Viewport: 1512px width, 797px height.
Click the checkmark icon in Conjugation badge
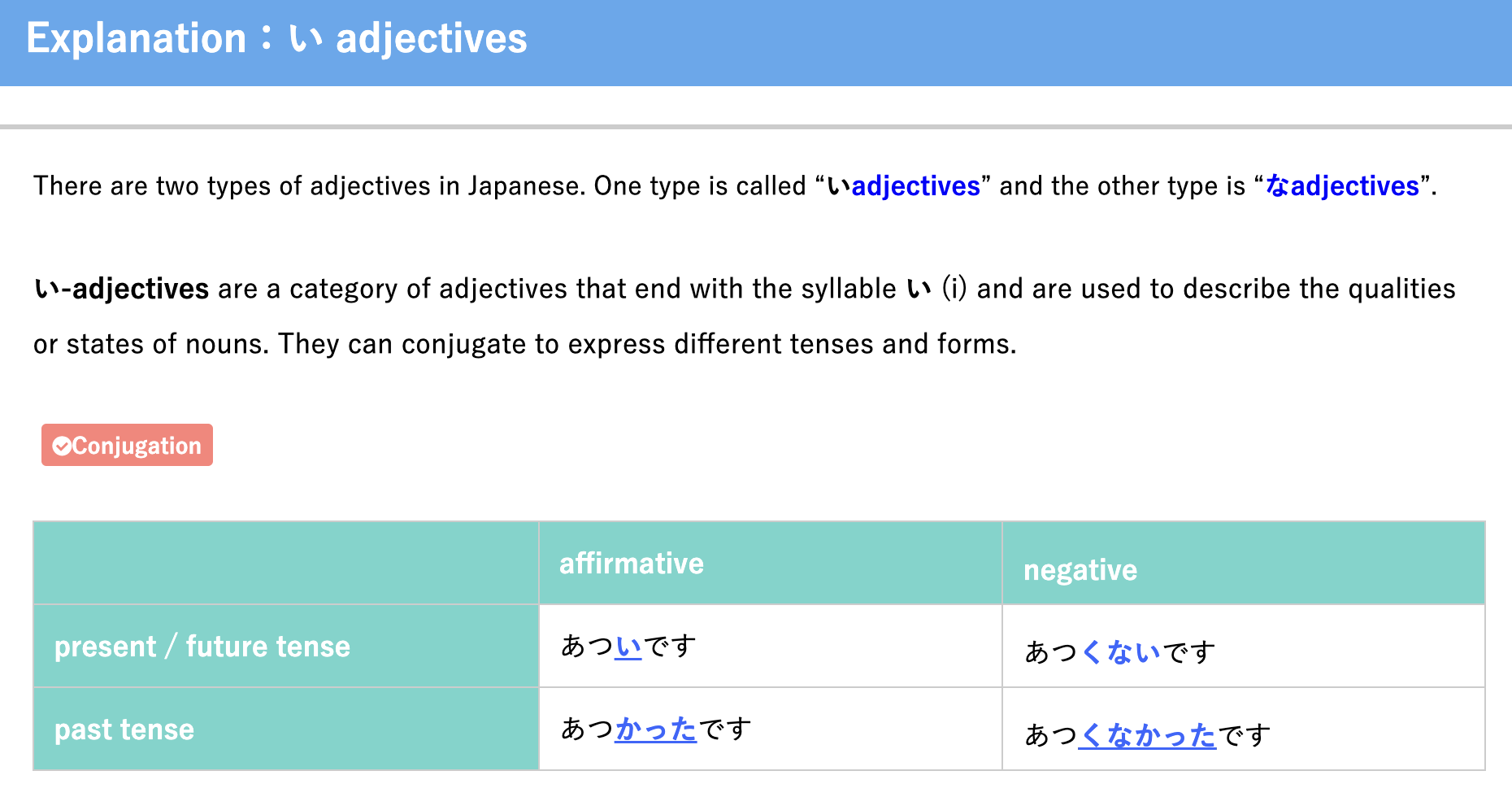[62, 446]
